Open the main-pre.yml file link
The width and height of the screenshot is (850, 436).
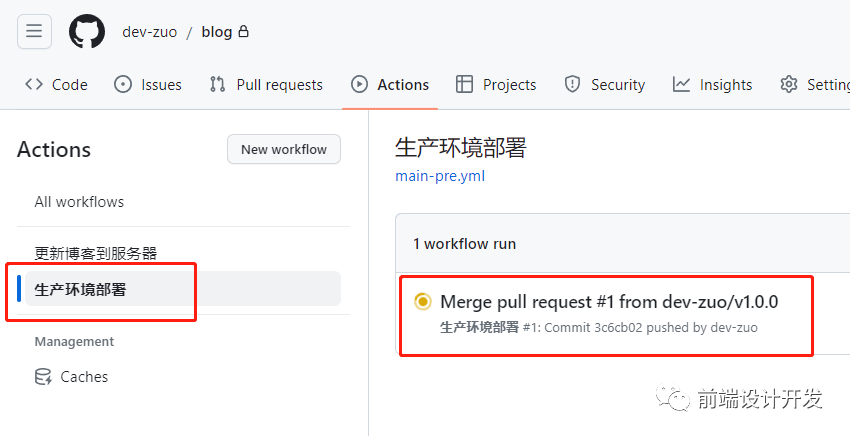[x=440, y=176]
